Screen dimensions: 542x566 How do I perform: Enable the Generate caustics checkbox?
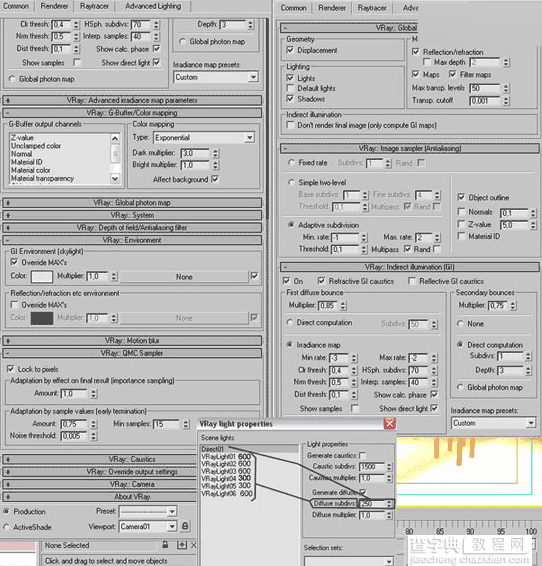click(363, 456)
